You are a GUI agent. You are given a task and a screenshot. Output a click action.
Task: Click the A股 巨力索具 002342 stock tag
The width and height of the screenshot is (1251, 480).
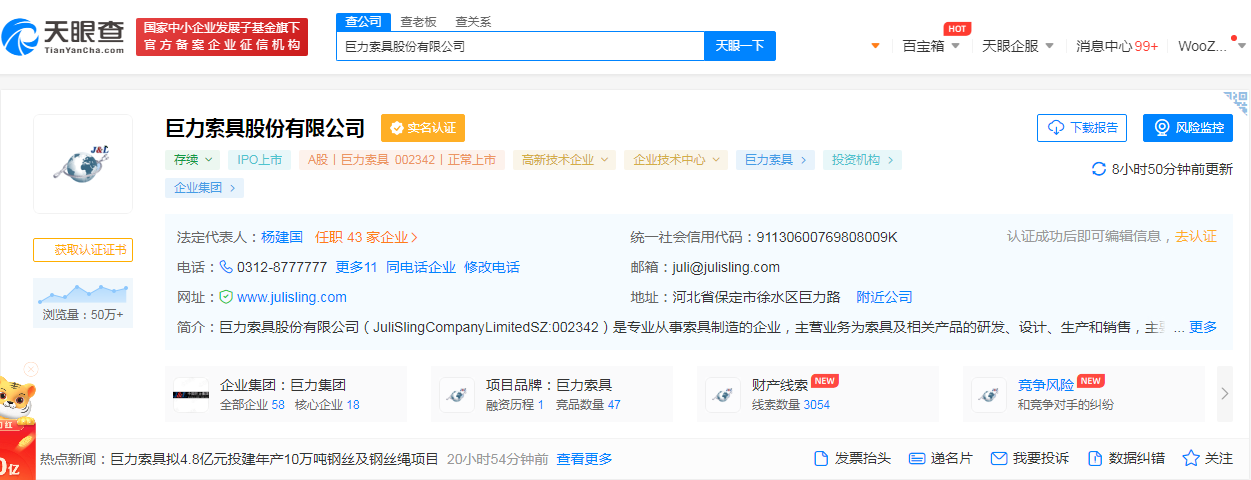pos(402,159)
